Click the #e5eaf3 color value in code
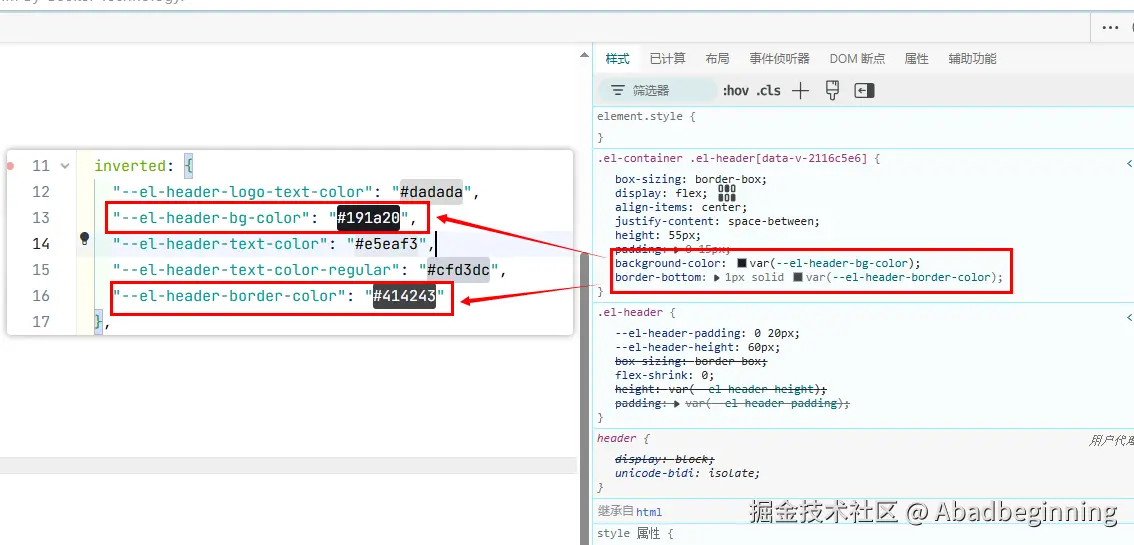Image resolution: width=1134 pixels, height=545 pixels. [x=386, y=244]
